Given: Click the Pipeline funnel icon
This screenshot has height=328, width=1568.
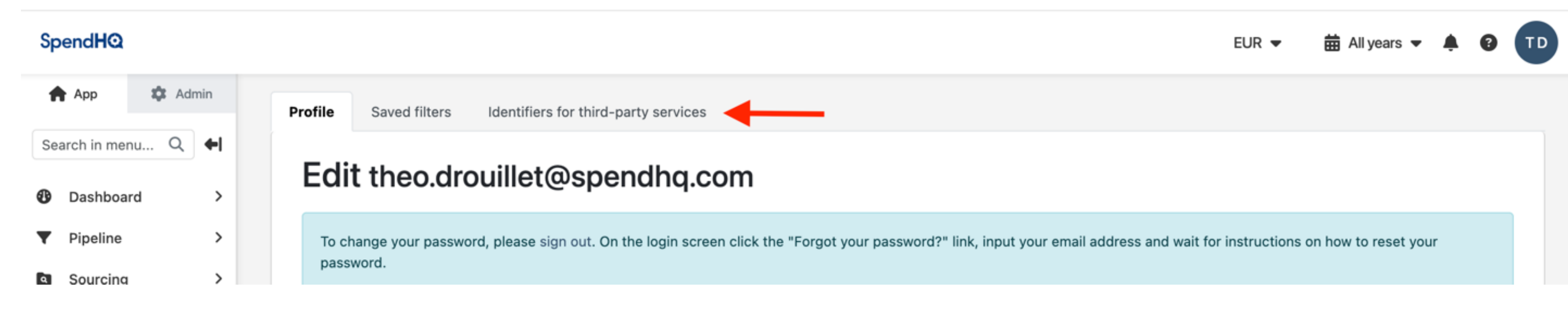Looking at the screenshot, I should click(x=44, y=238).
